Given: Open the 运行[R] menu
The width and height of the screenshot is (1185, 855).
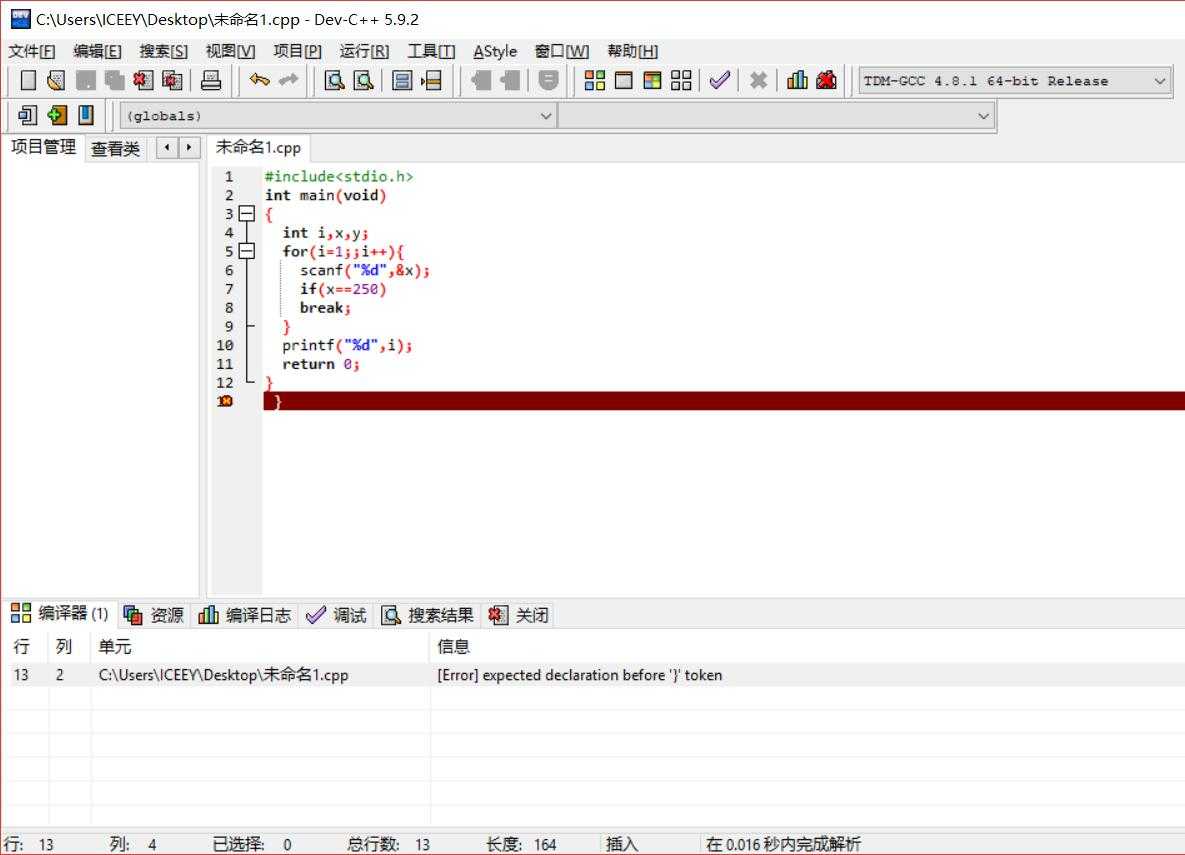Looking at the screenshot, I should pyautogui.click(x=364, y=51).
